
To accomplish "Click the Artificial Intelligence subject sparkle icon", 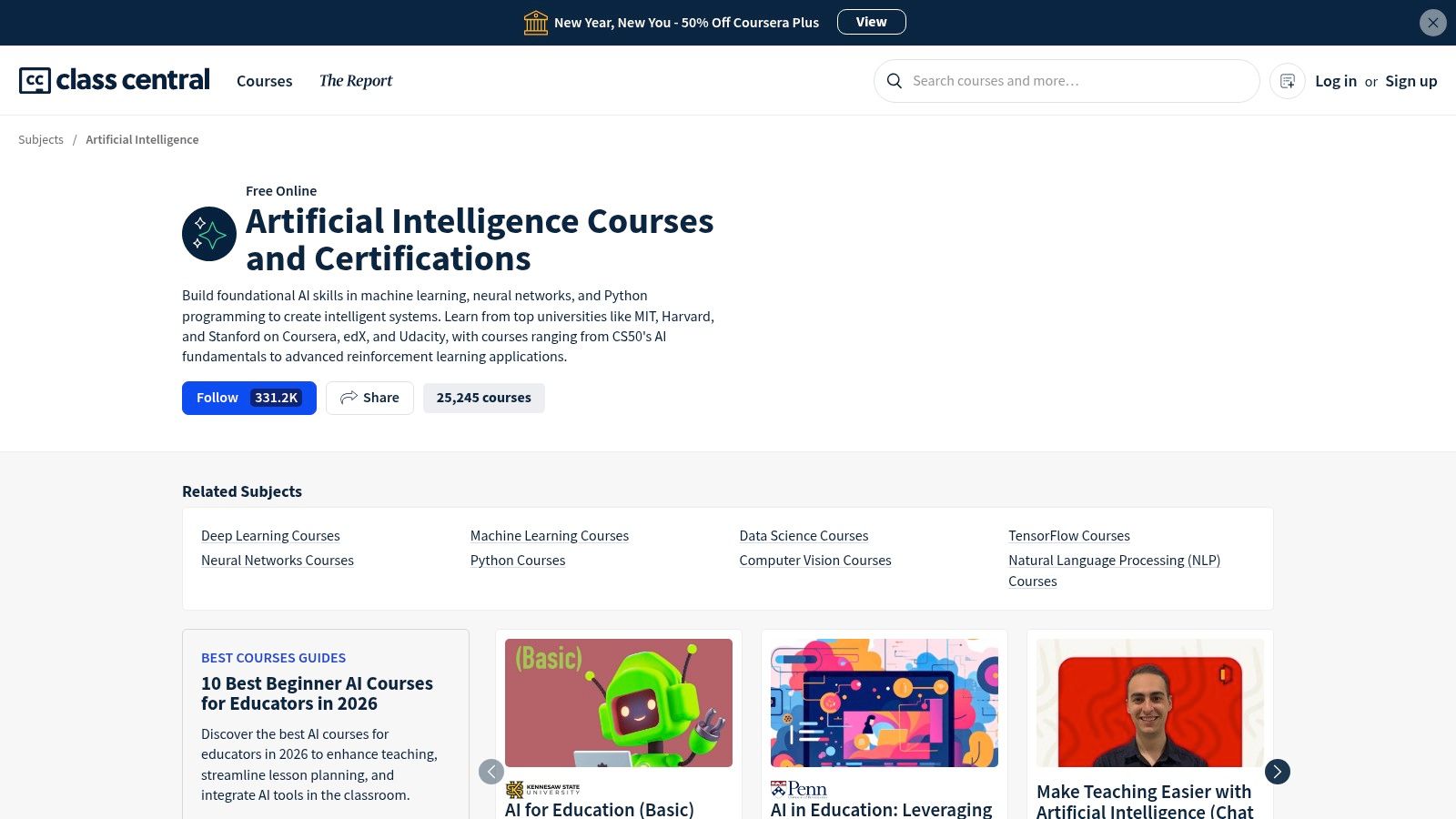I will pyautogui.click(x=209, y=234).
